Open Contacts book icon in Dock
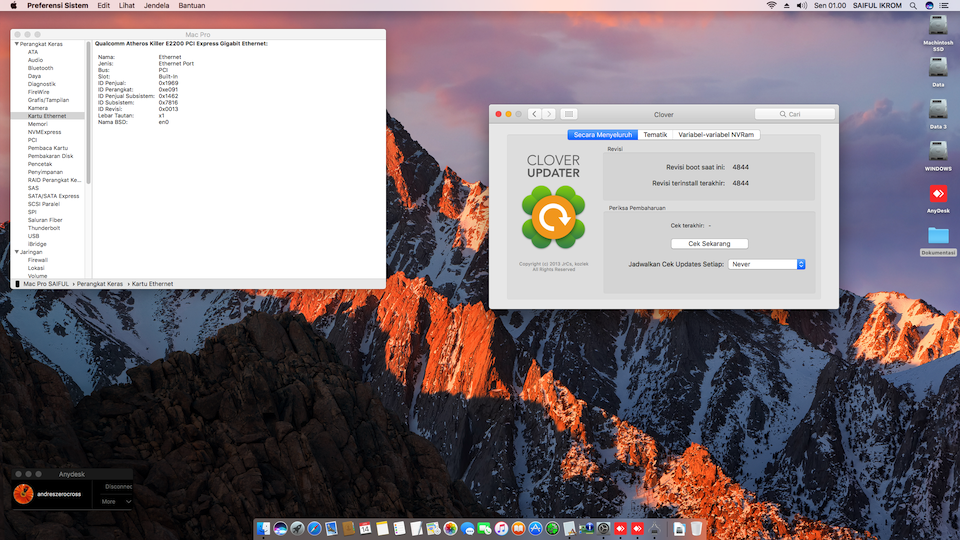 [348, 528]
